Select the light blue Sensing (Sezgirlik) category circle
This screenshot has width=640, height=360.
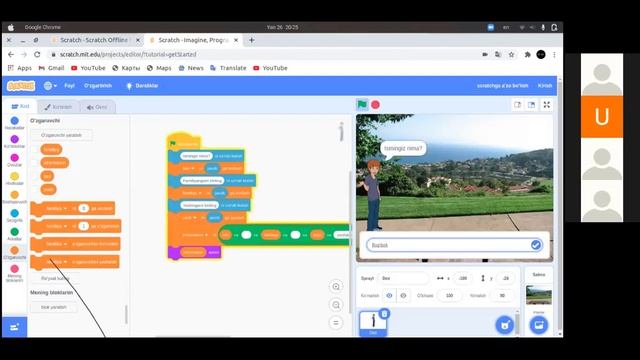click(x=15, y=213)
